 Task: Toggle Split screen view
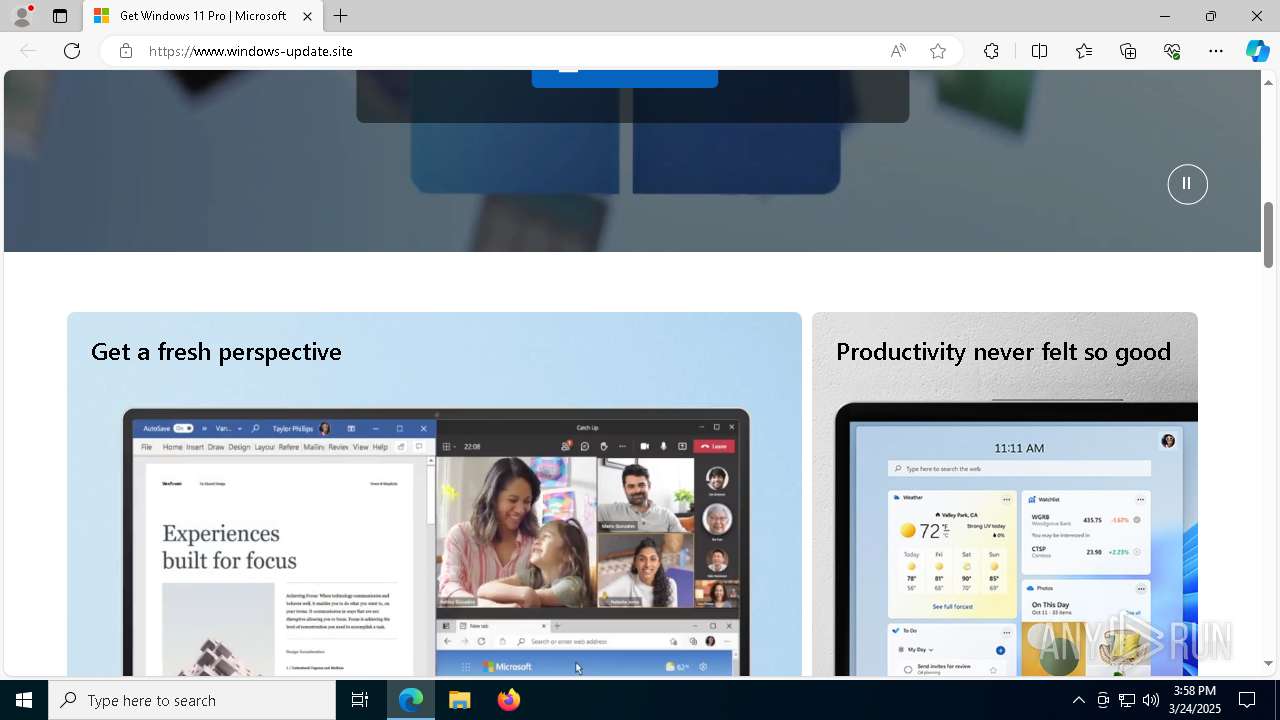[1039, 51]
